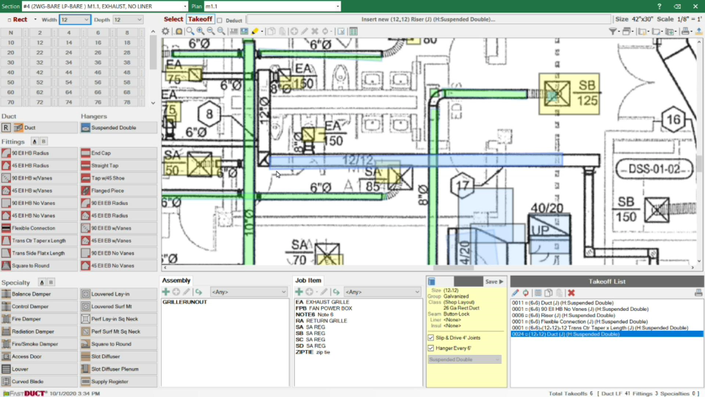Uncheck Hanger Every 6' option

[431, 348]
